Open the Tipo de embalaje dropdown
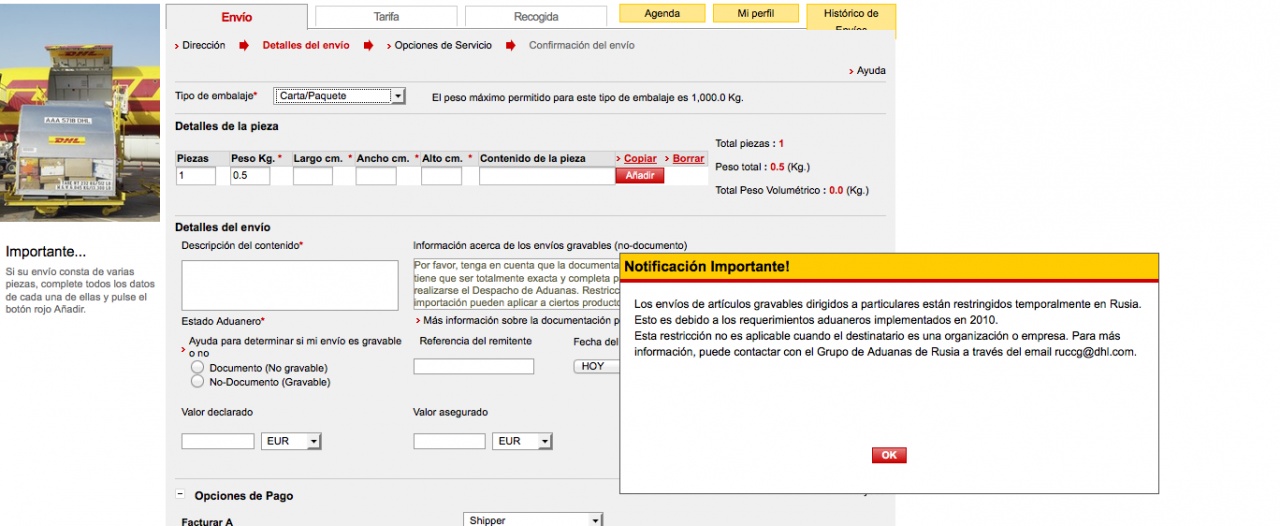 339,96
